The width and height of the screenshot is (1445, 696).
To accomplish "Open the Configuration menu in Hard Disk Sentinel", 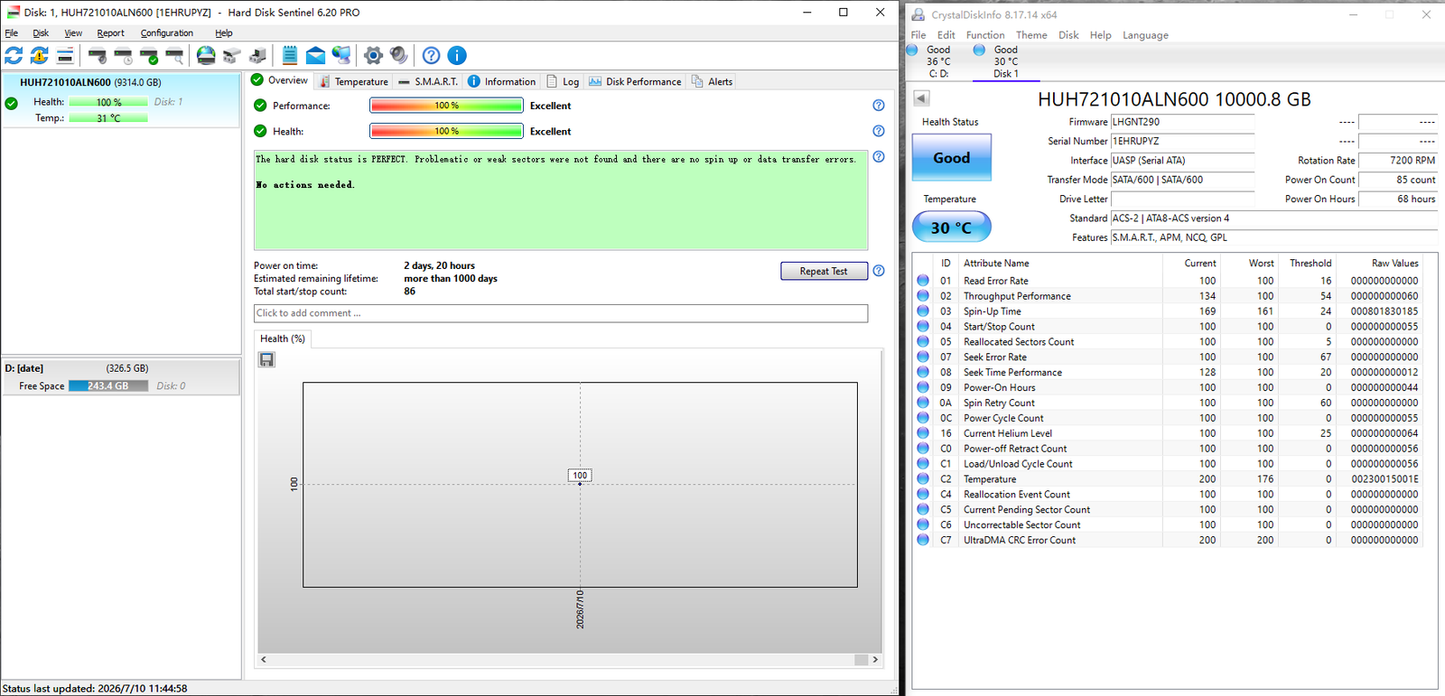I will (167, 33).
